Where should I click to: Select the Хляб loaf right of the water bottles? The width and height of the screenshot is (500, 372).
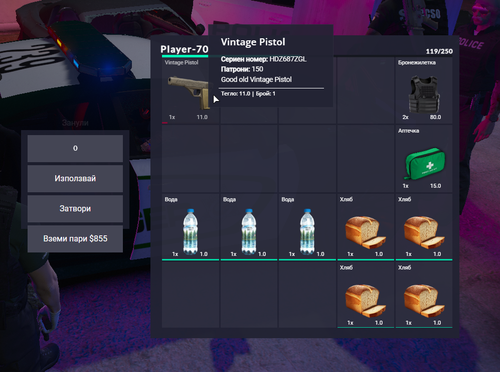pos(365,227)
